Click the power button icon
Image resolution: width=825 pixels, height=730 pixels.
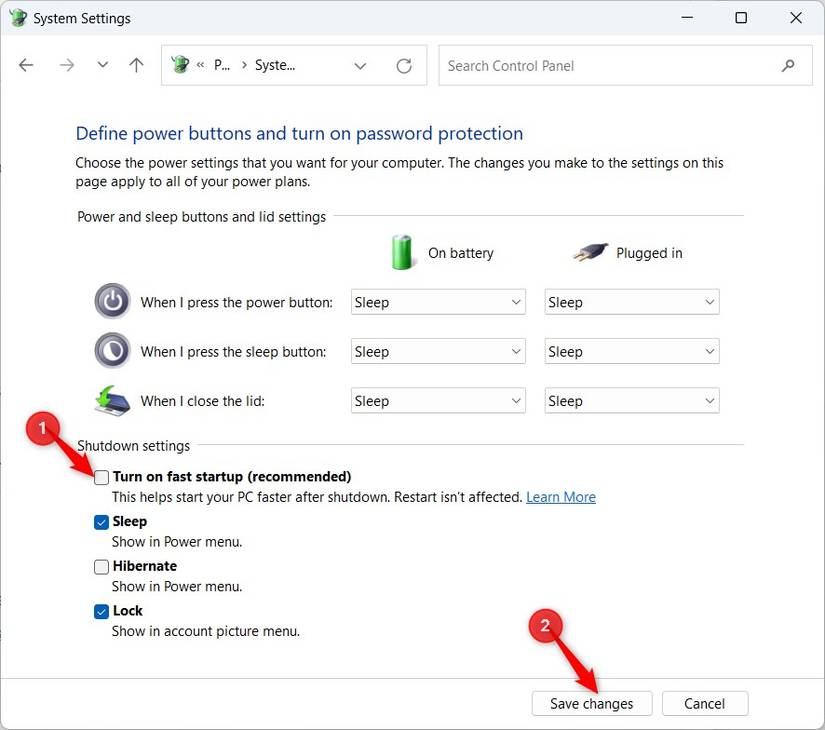click(x=111, y=301)
